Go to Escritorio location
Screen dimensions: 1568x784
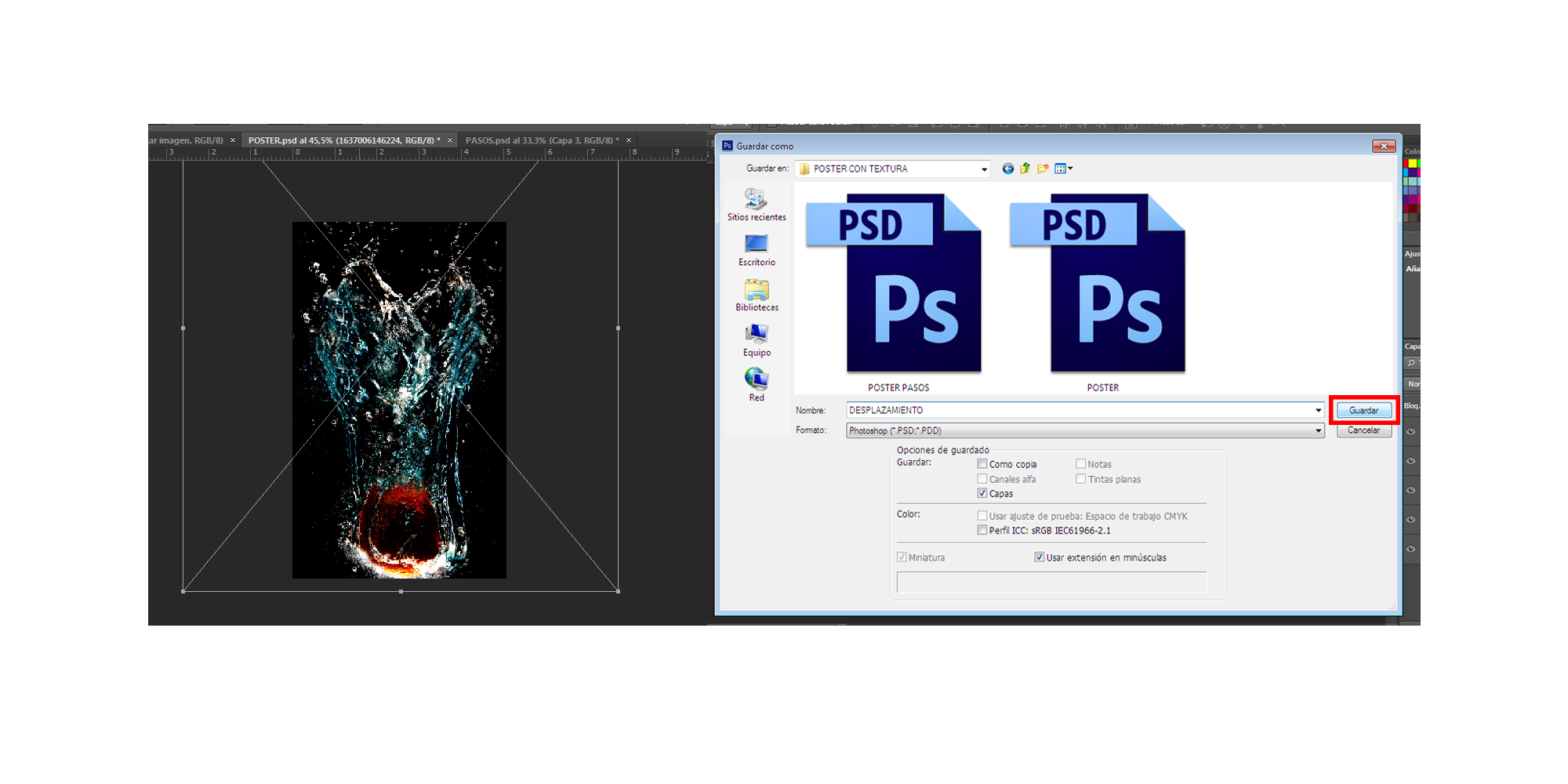coord(756,251)
